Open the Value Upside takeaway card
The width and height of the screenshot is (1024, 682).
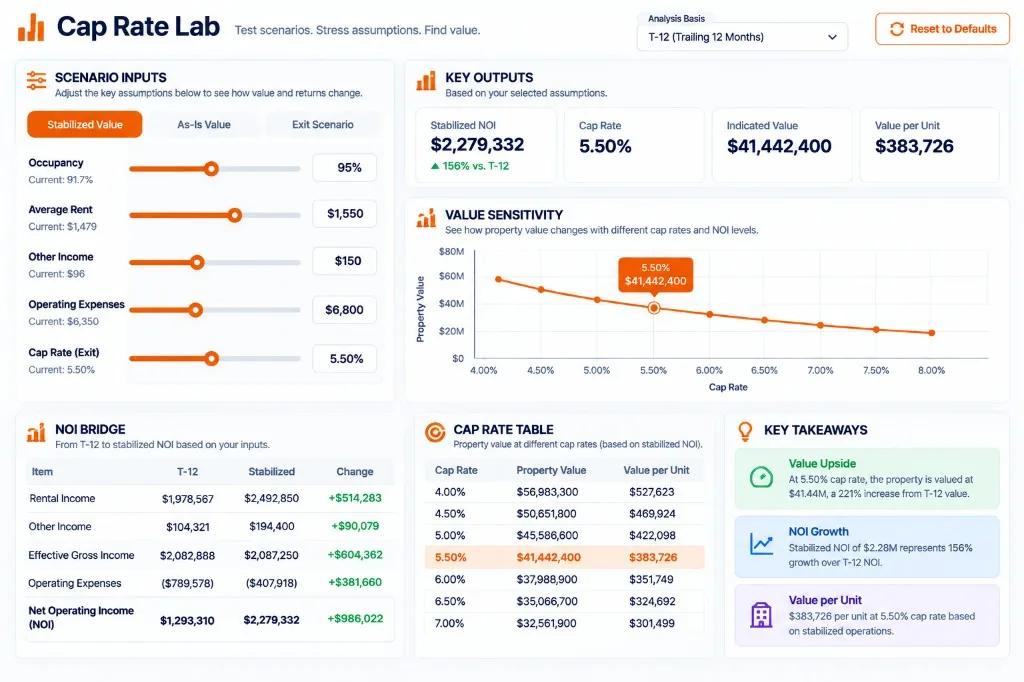[867, 479]
